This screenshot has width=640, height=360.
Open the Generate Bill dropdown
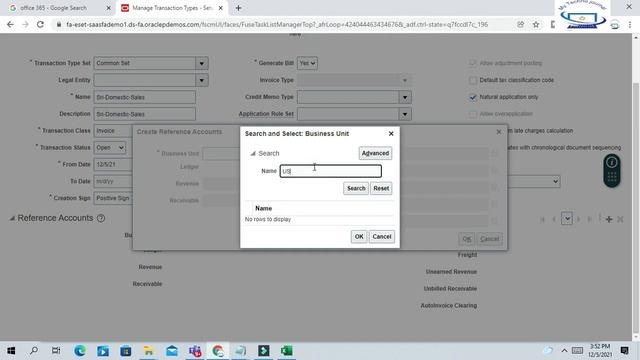tap(307, 63)
